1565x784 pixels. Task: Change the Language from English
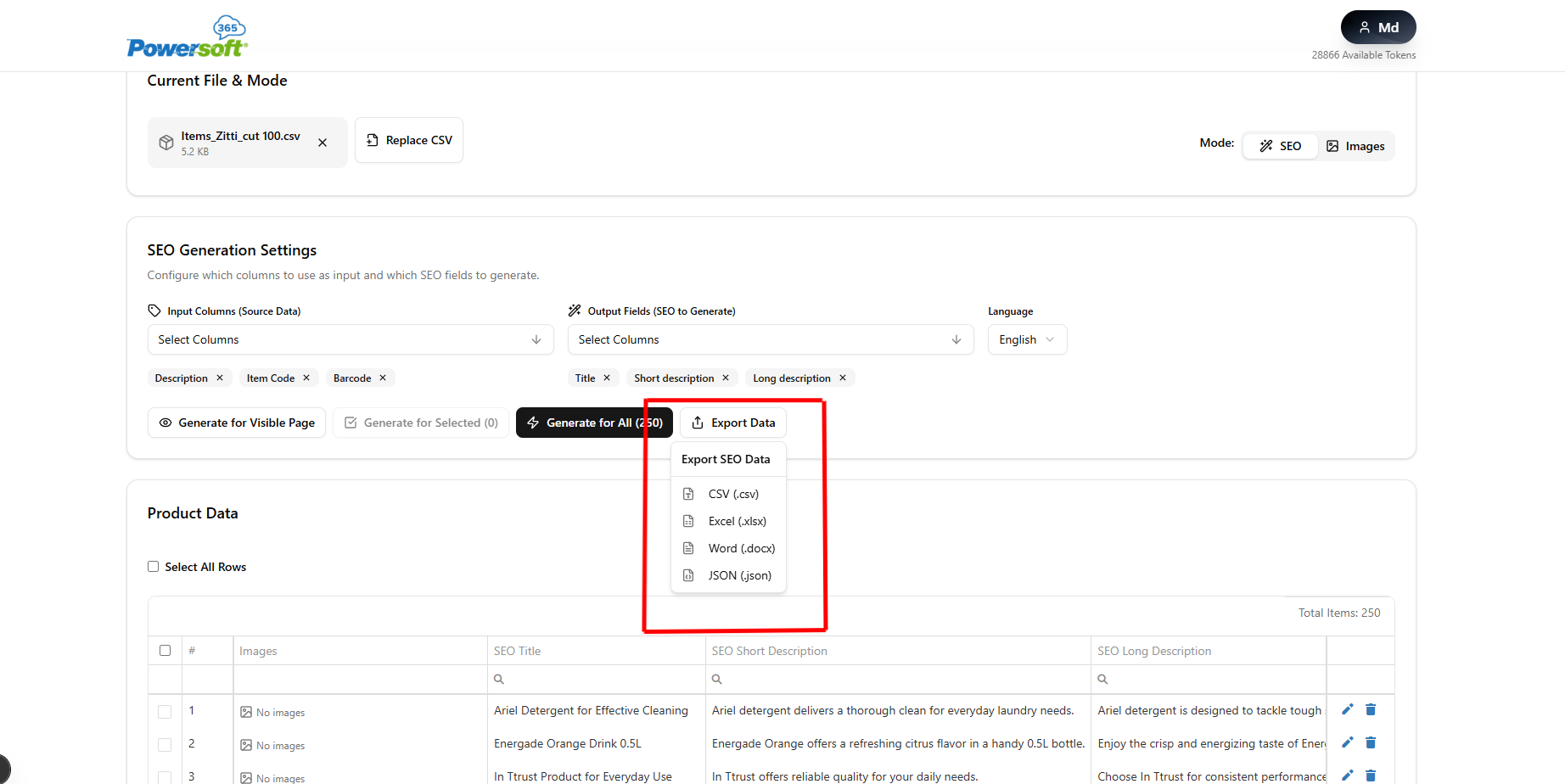1027,339
